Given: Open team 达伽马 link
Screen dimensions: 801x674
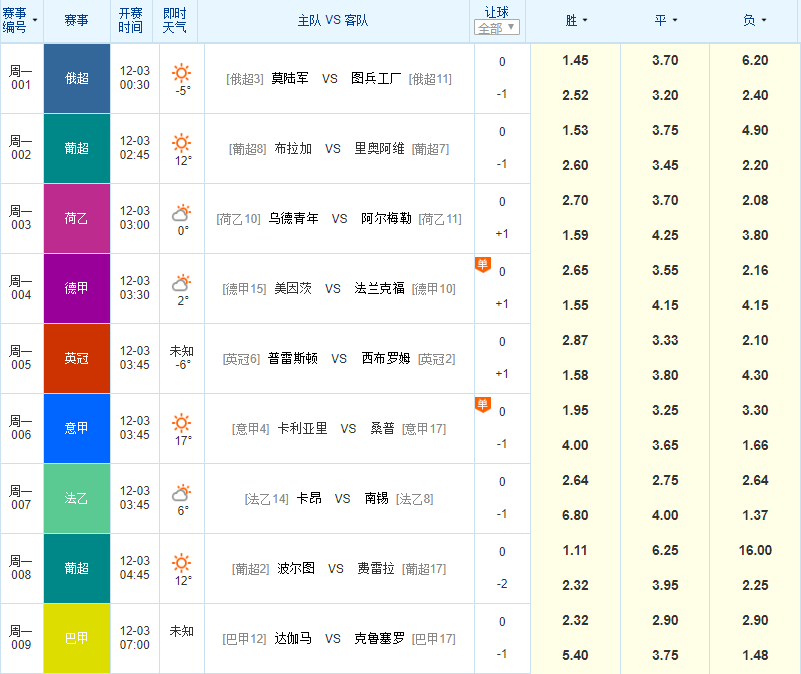Looking at the screenshot, I should 293,638.
